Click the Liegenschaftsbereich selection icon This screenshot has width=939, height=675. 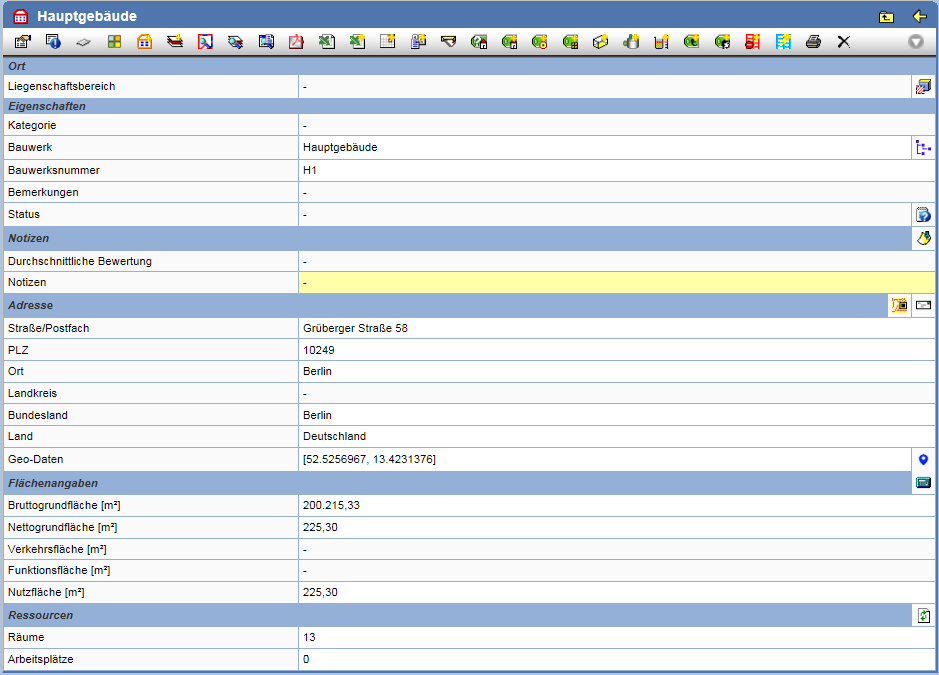tap(923, 87)
